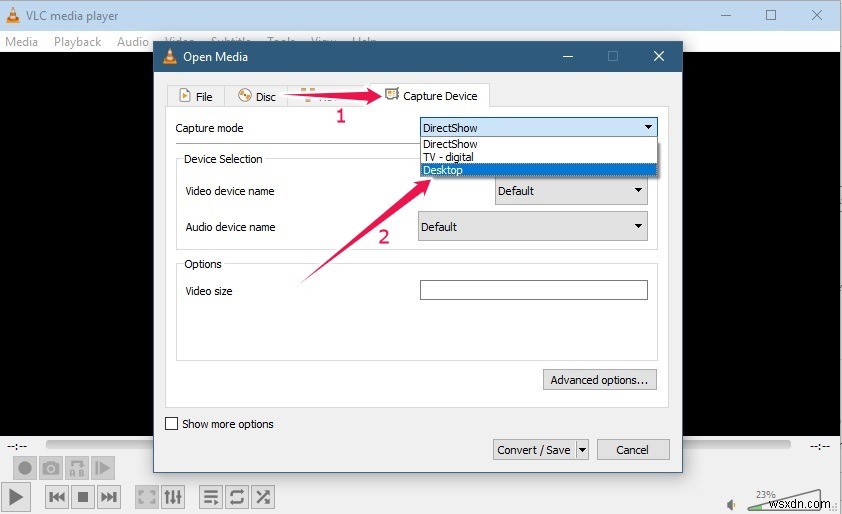Viewport: 842px width, 514px height.
Task: Toggle the playlist view icon
Action: coord(211,497)
